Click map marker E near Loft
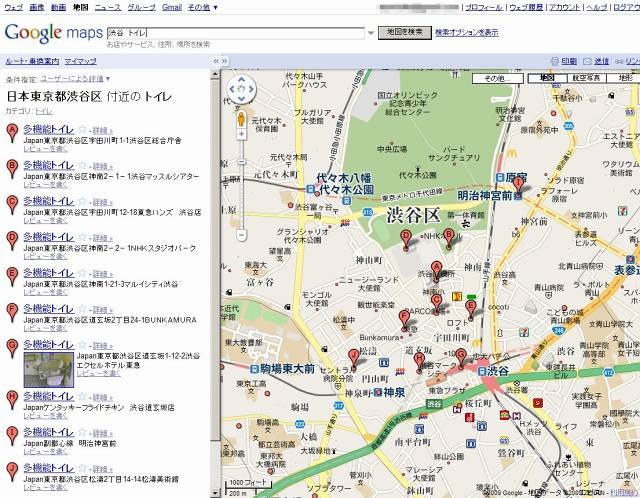This screenshot has width=640, height=498. point(471,309)
